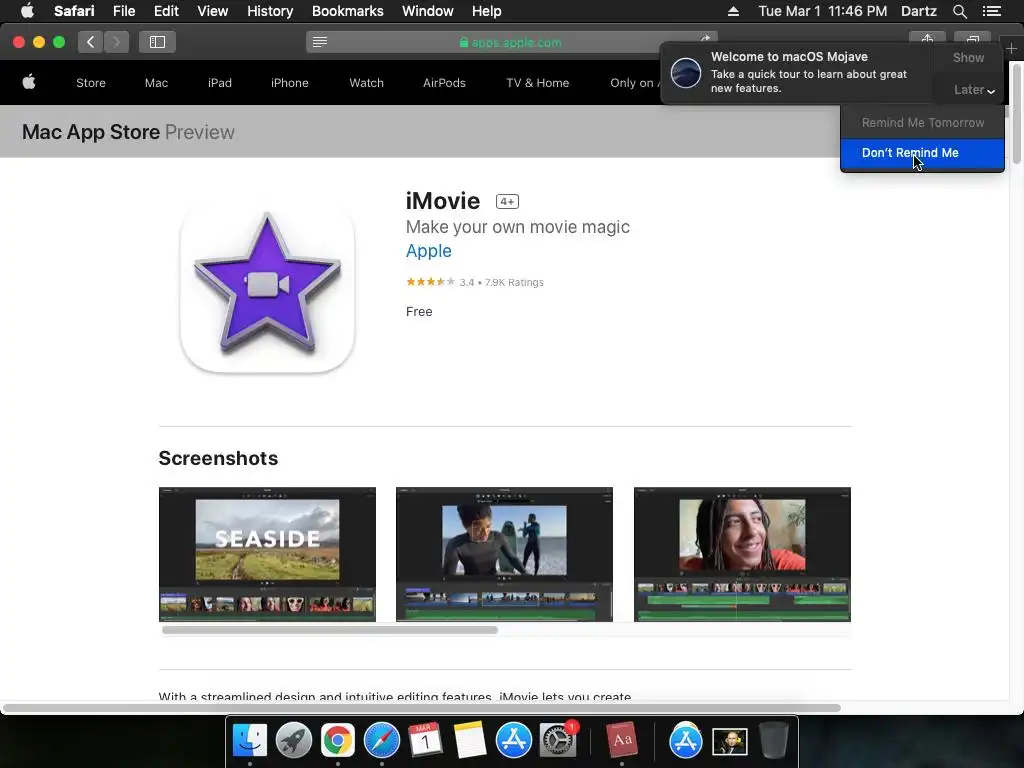Image resolution: width=1024 pixels, height=768 pixels.
Task: Open Launchpad rocket in the Dock
Action: click(293, 740)
